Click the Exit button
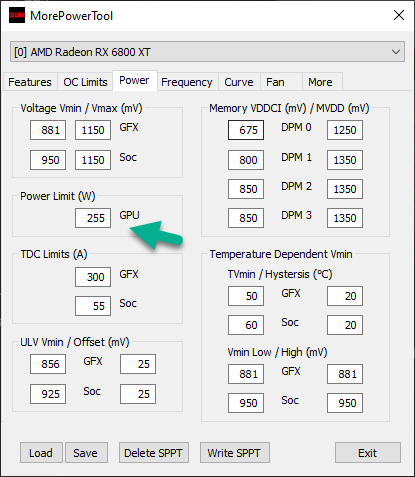The height and width of the screenshot is (477, 415). (368, 453)
